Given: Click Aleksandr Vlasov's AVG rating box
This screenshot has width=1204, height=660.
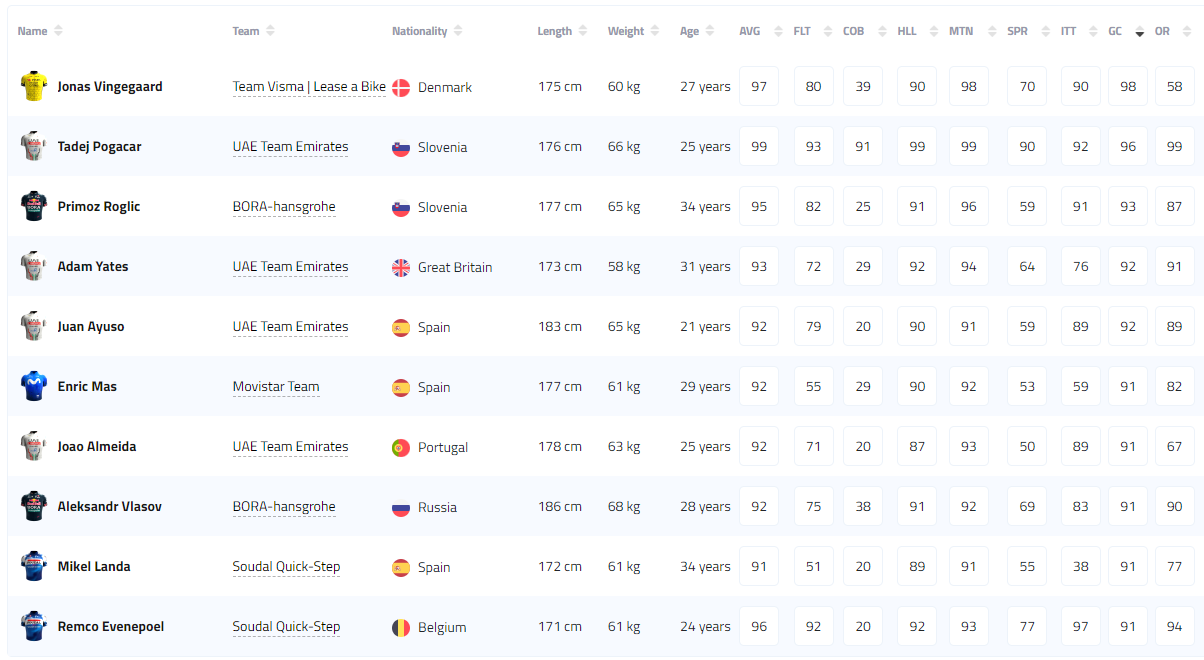Looking at the screenshot, I should (x=759, y=506).
